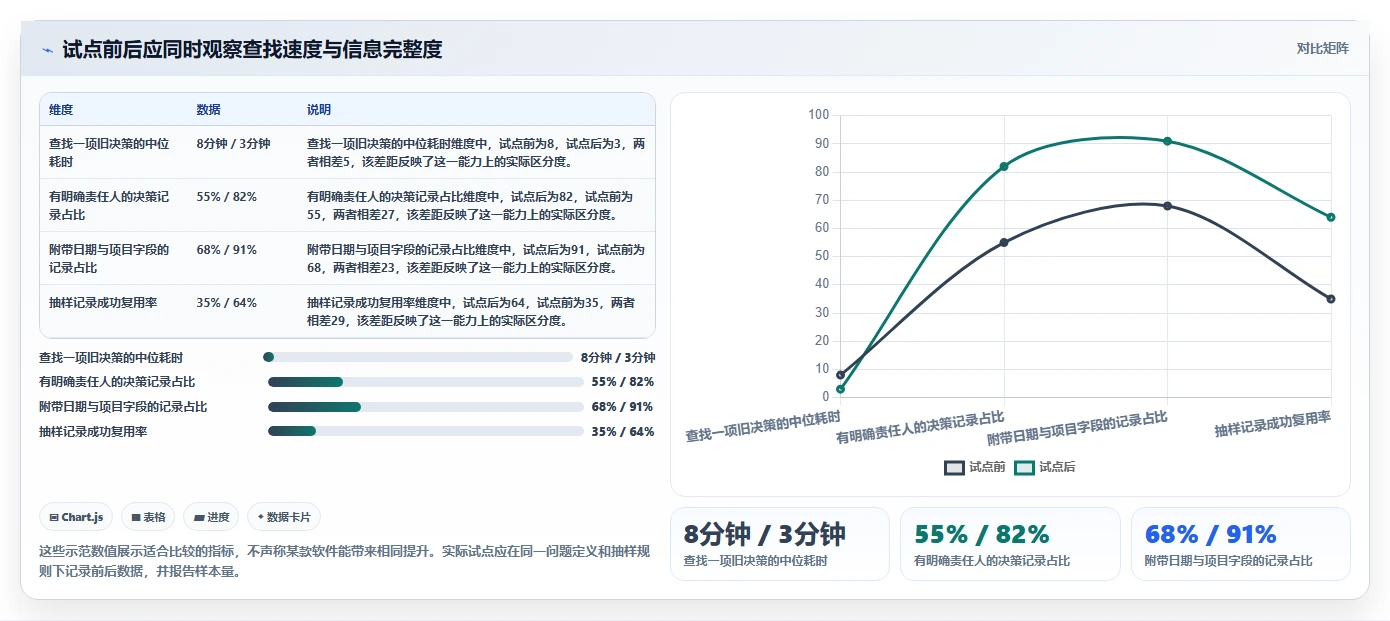Click the y-axis value 0
The image size is (1390, 621).
click(826, 397)
